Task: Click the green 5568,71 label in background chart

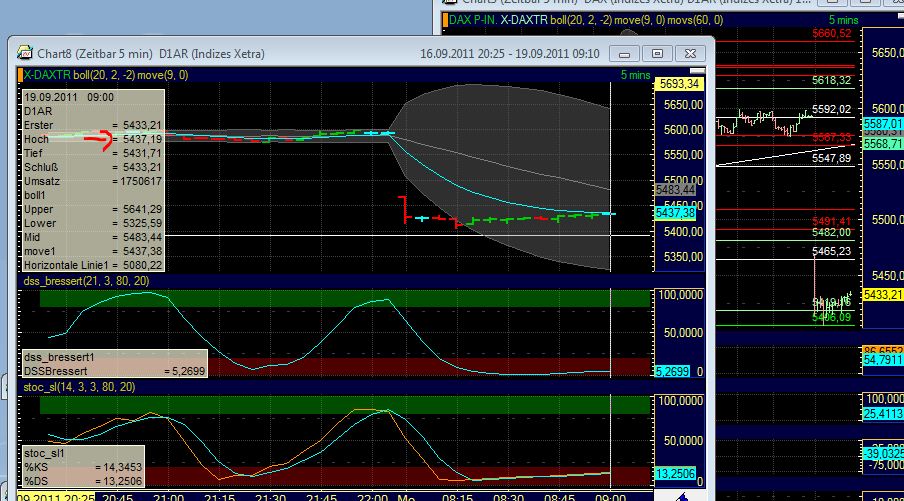Action: [x=883, y=143]
